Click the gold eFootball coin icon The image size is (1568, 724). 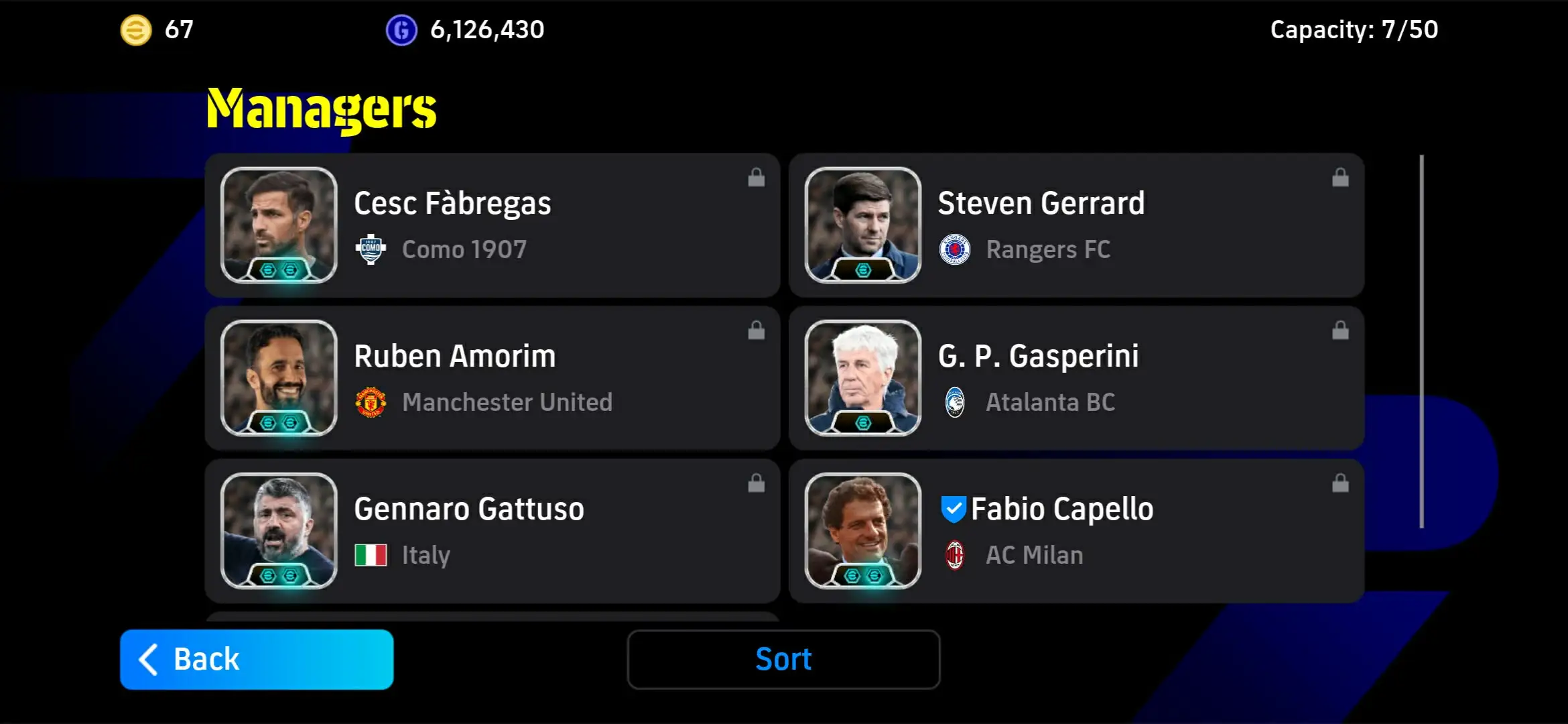tap(135, 30)
